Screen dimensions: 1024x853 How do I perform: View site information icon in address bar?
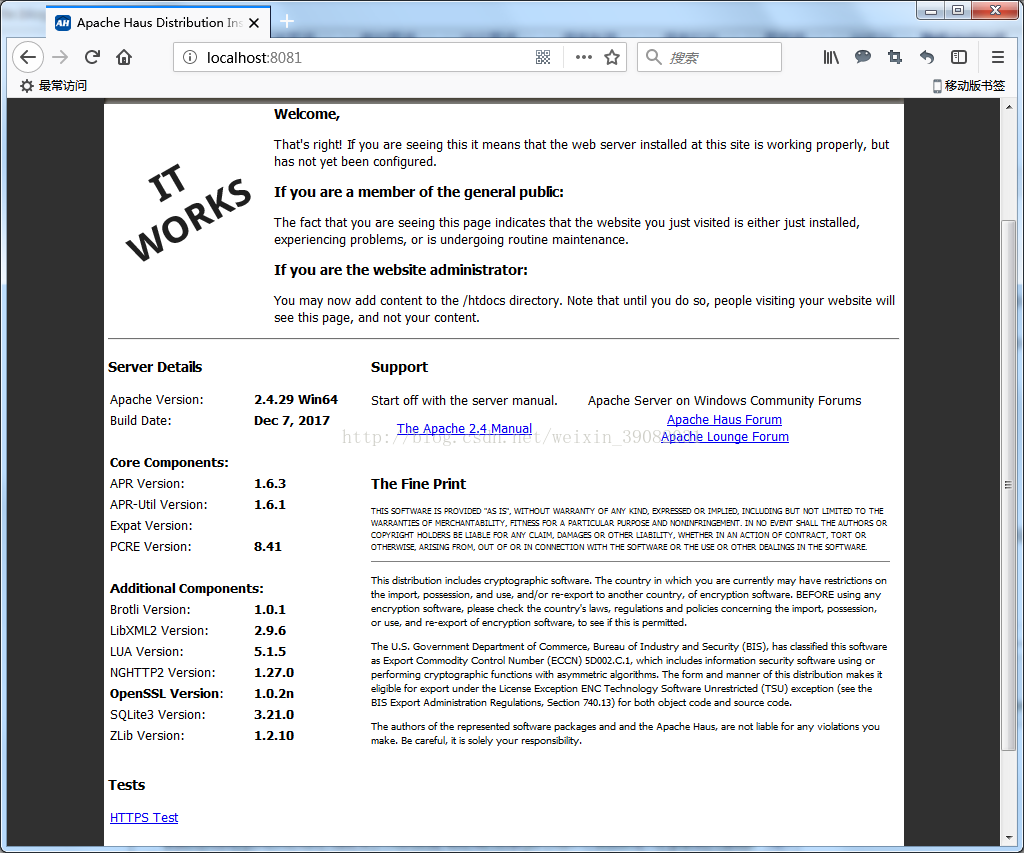190,57
